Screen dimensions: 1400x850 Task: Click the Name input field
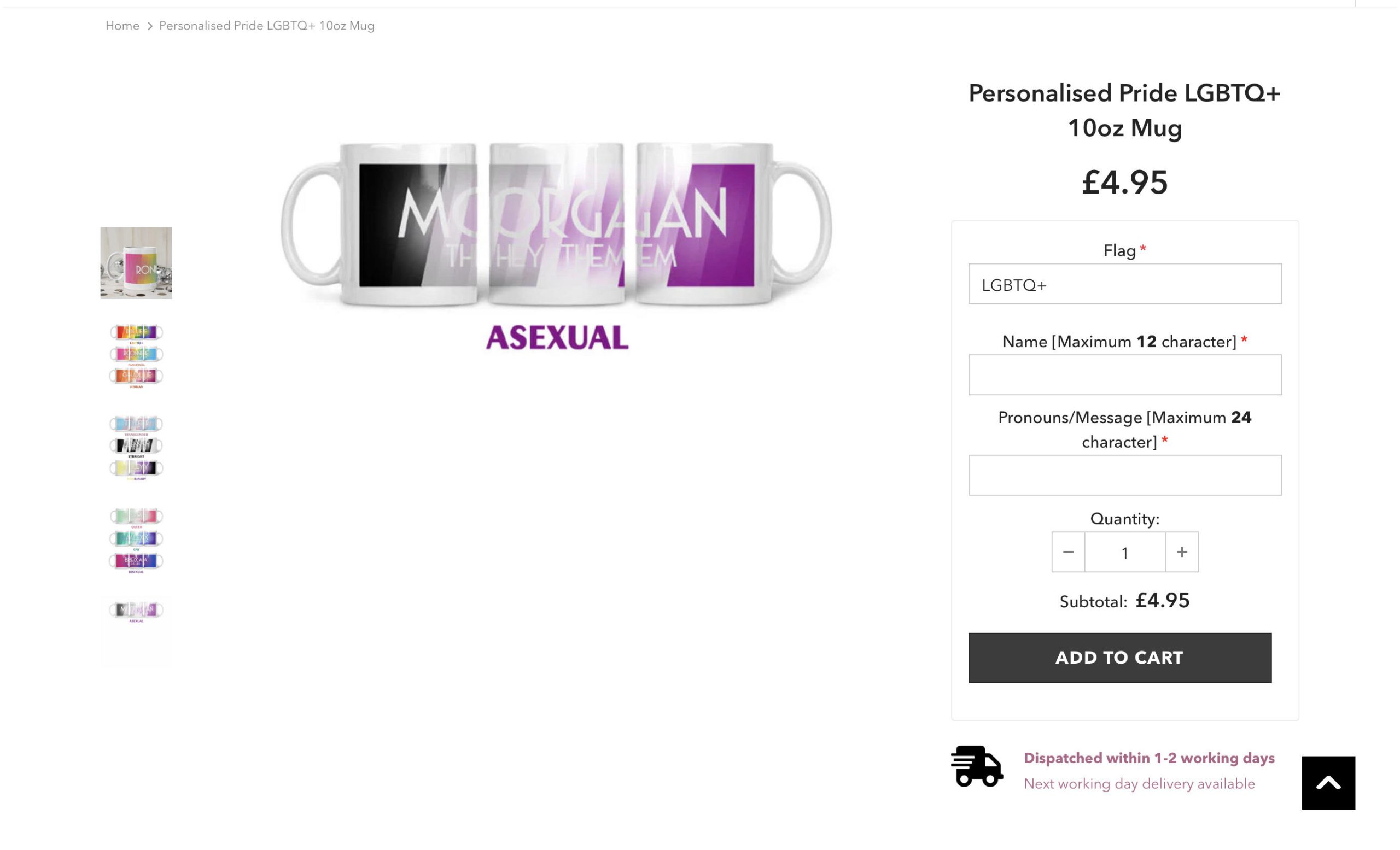1124,375
